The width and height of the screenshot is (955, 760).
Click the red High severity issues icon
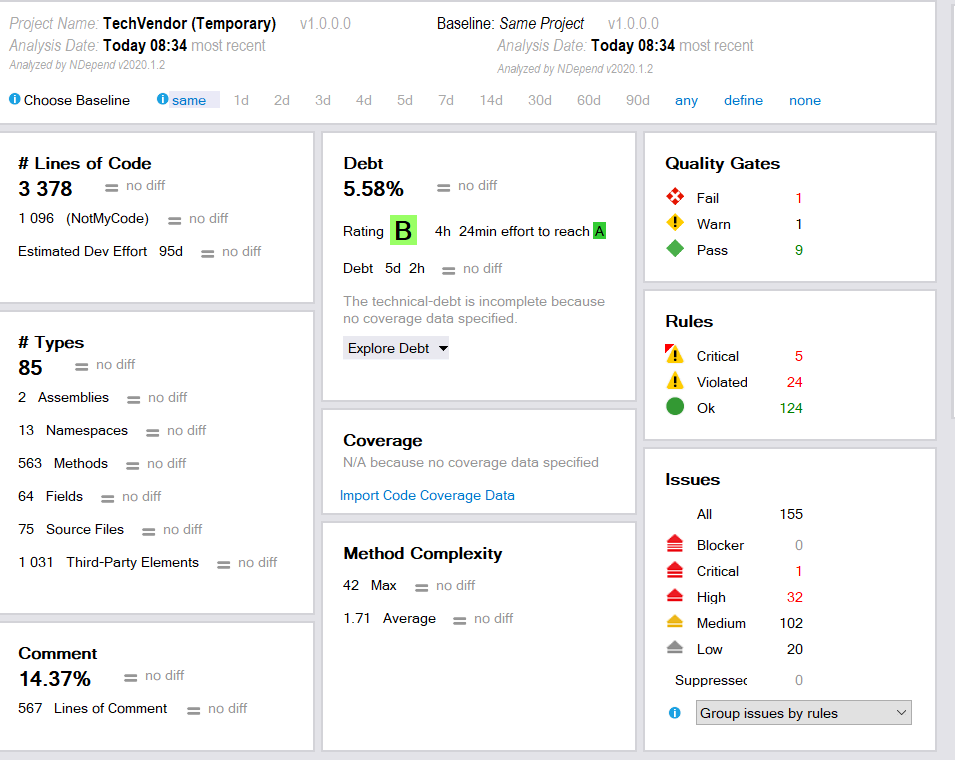(x=676, y=596)
